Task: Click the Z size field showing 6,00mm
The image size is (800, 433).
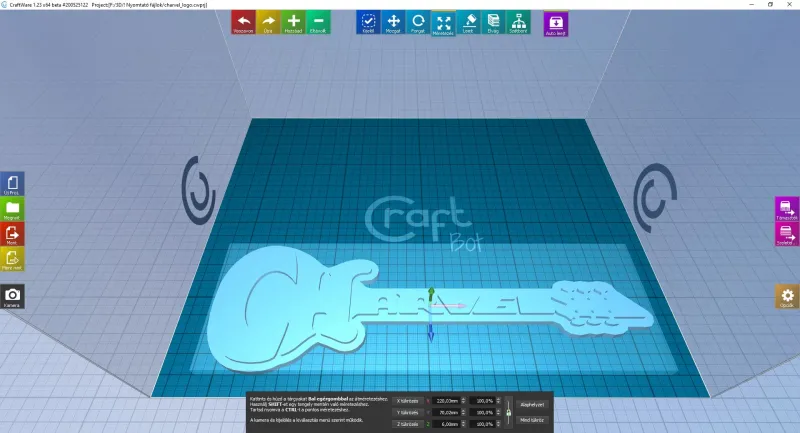Action: pyautogui.click(x=446, y=424)
